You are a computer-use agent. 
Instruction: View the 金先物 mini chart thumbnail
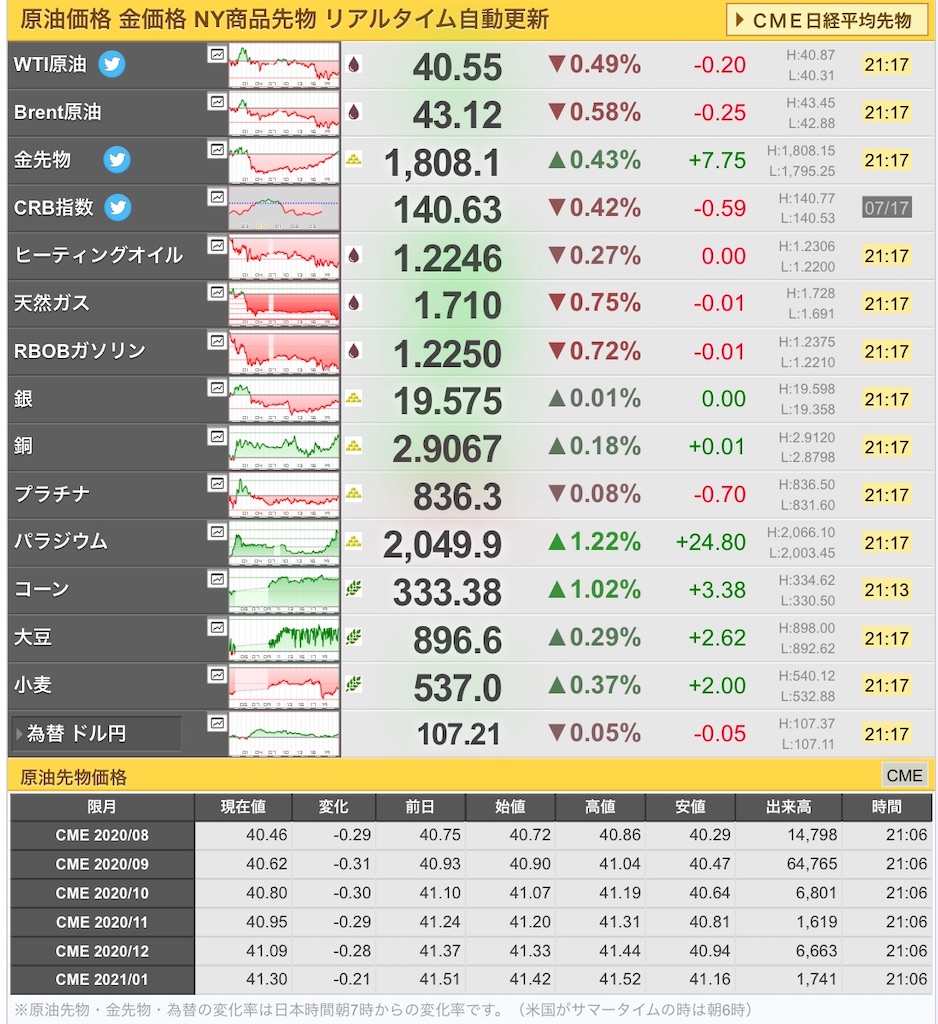tap(284, 160)
